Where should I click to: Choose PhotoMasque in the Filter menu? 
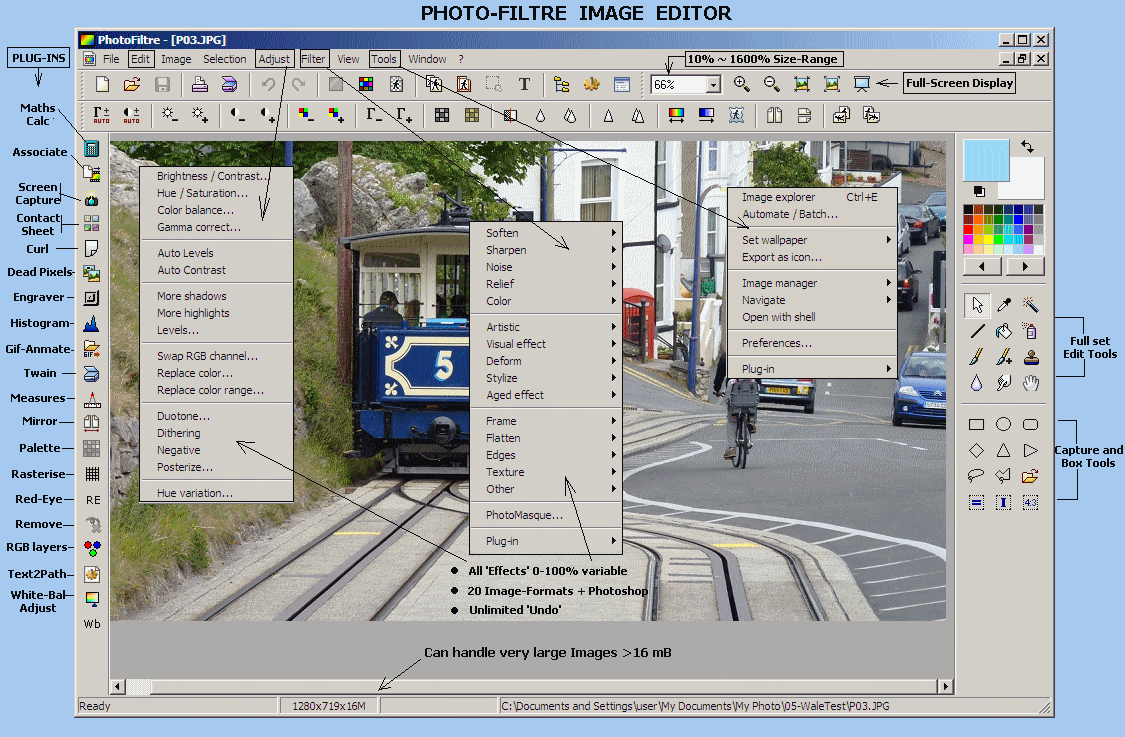click(546, 515)
